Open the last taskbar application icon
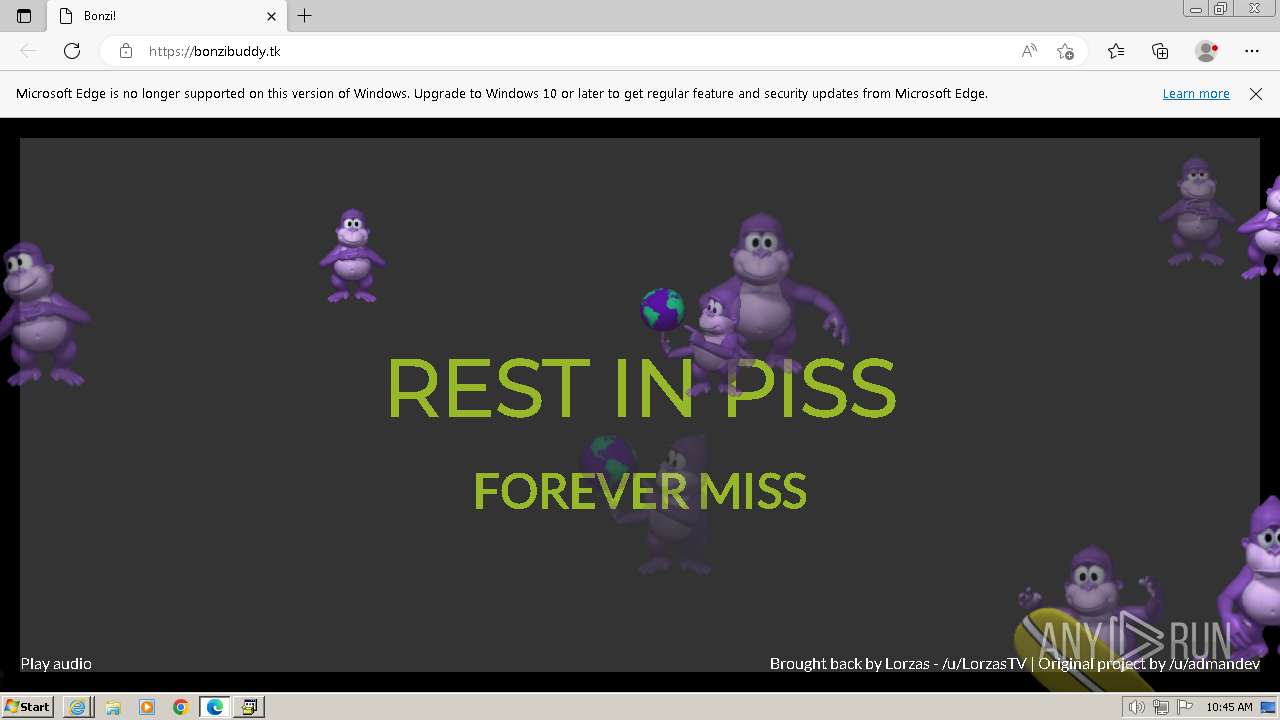Viewport: 1280px width, 720px height. pos(249,707)
